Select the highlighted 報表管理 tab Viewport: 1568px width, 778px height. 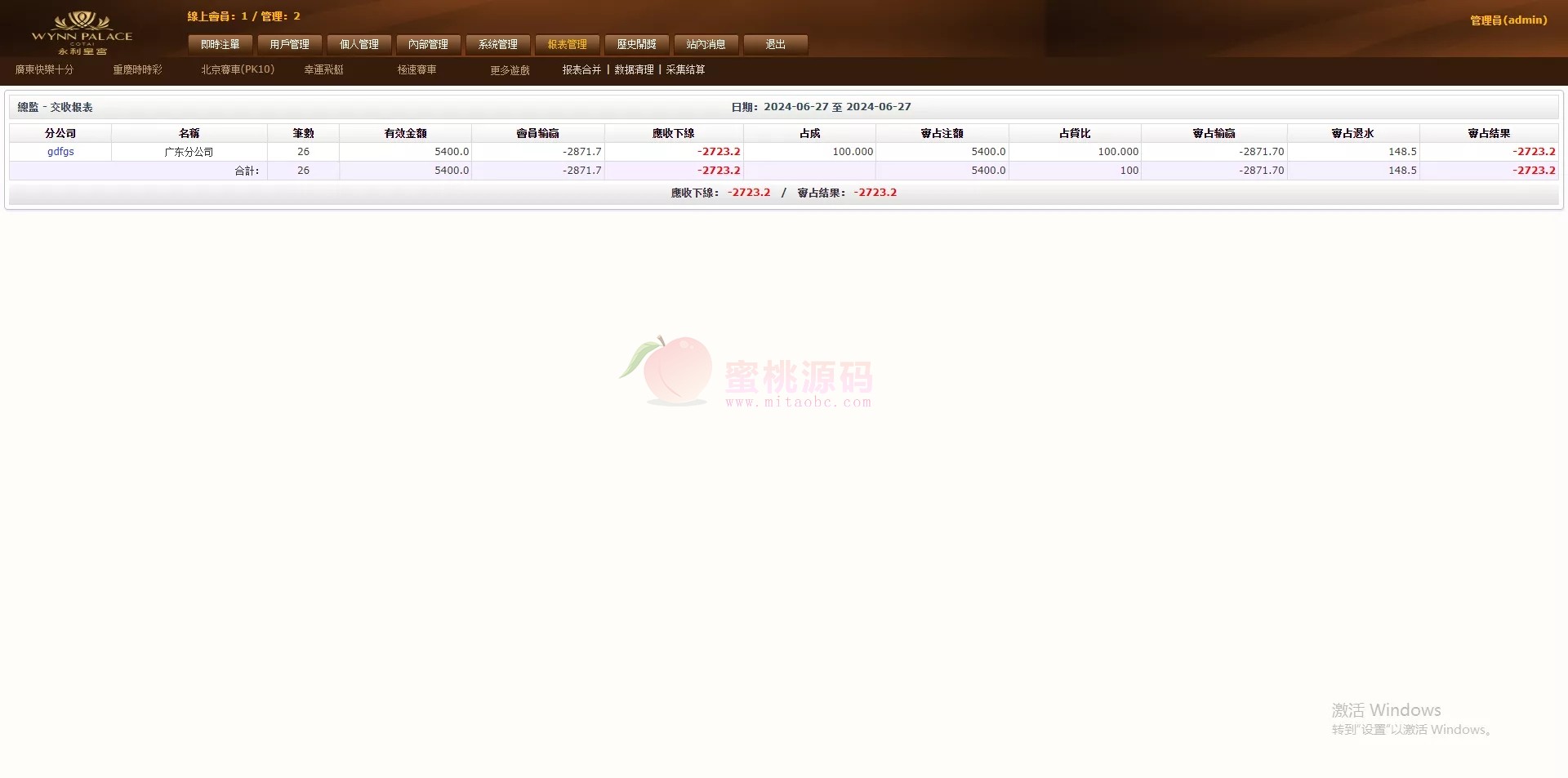tap(568, 45)
